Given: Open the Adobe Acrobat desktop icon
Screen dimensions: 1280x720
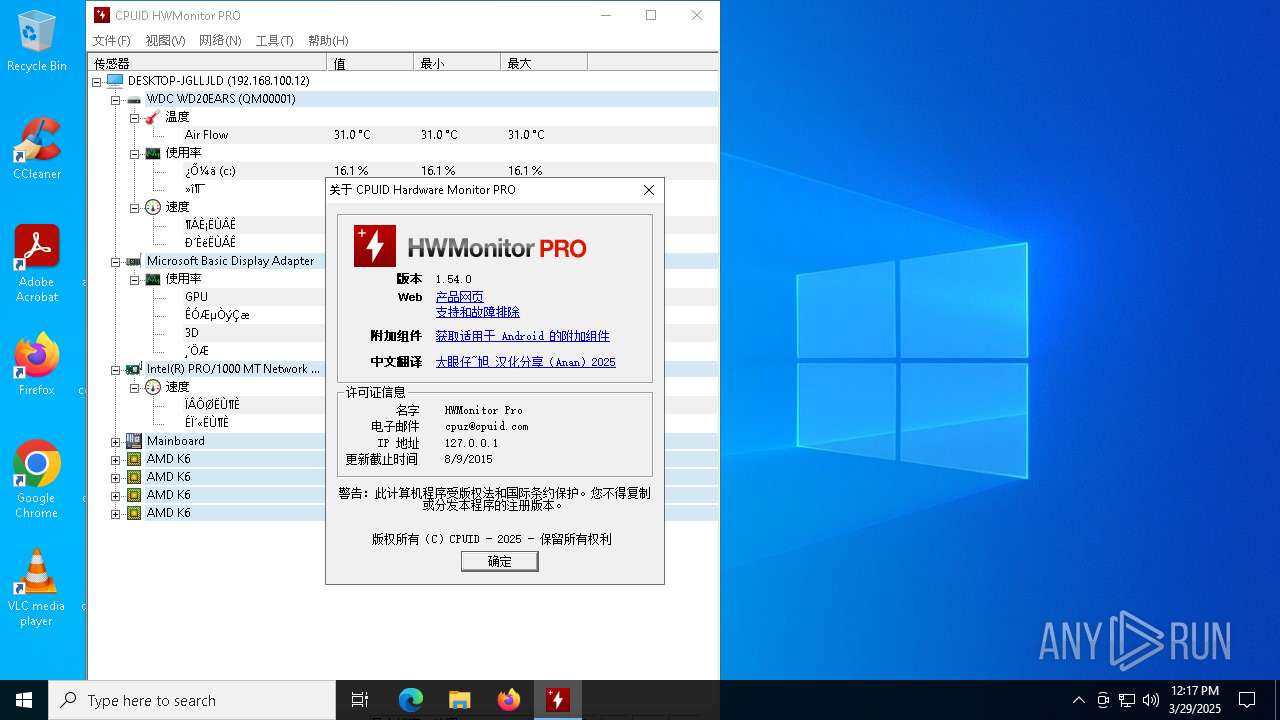Looking at the screenshot, I should [x=37, y=263].
